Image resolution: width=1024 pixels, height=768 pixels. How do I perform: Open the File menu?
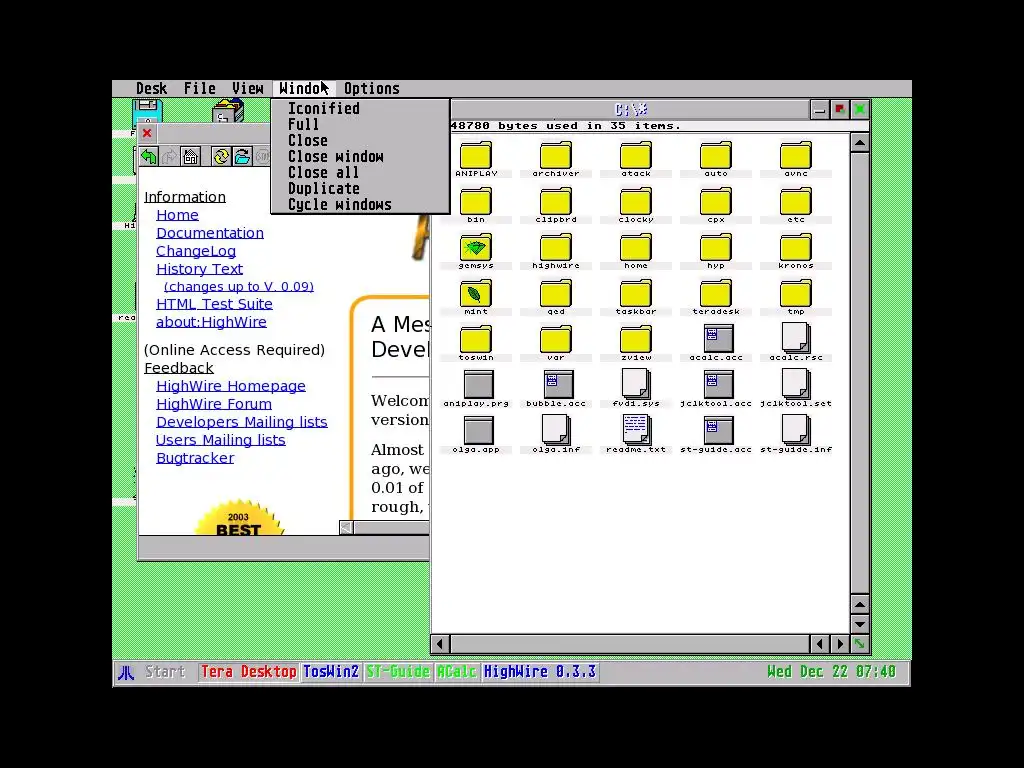point(200,89)
